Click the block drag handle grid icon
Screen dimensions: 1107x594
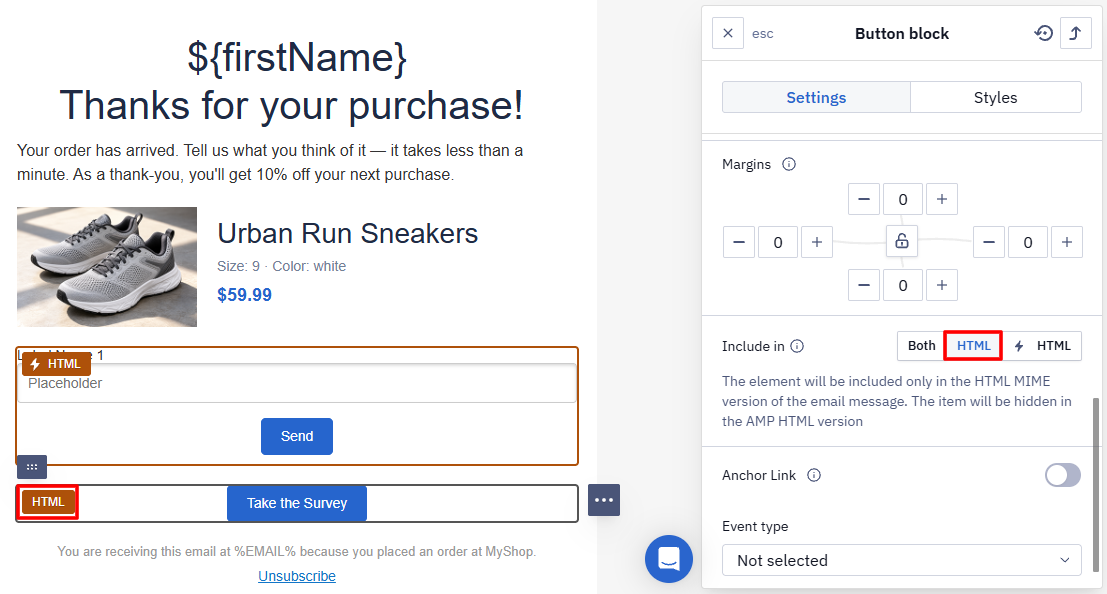click(x=32, y=467)
